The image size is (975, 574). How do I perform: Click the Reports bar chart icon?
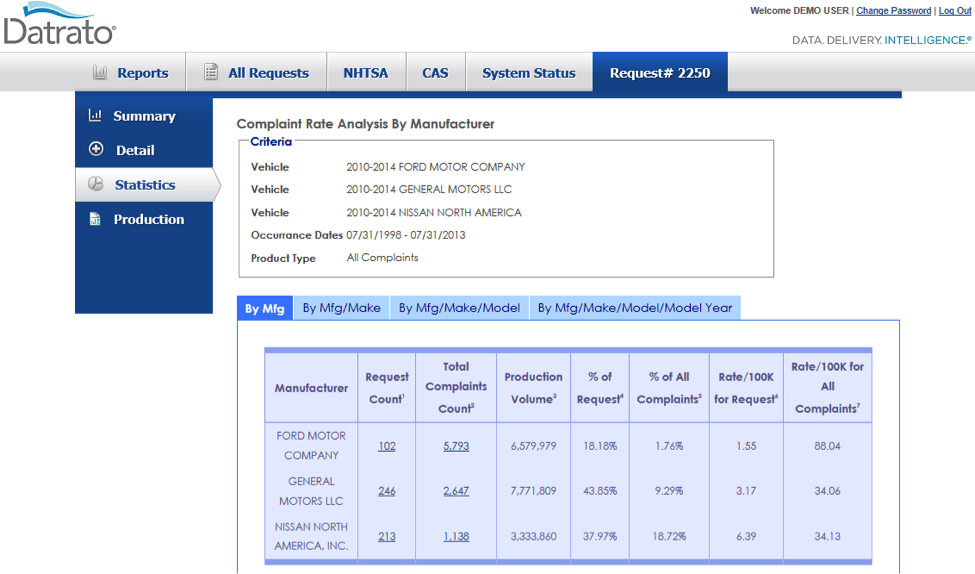pyautogui.click(x=99, y=72)
